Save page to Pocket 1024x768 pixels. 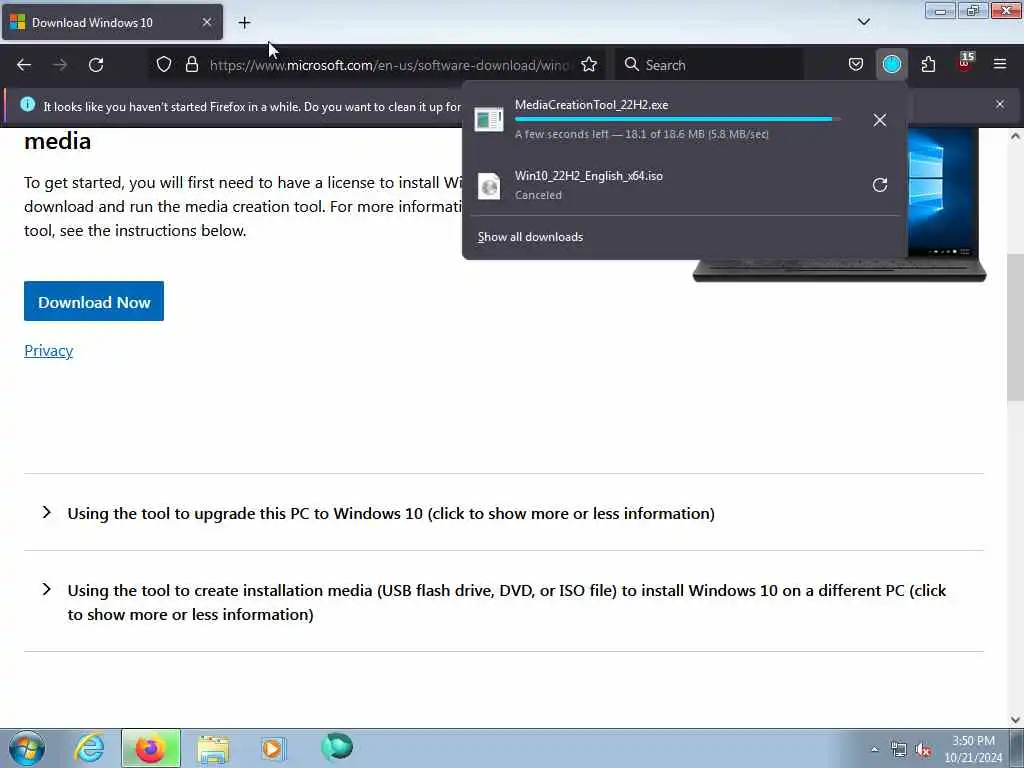click(856, 64)
